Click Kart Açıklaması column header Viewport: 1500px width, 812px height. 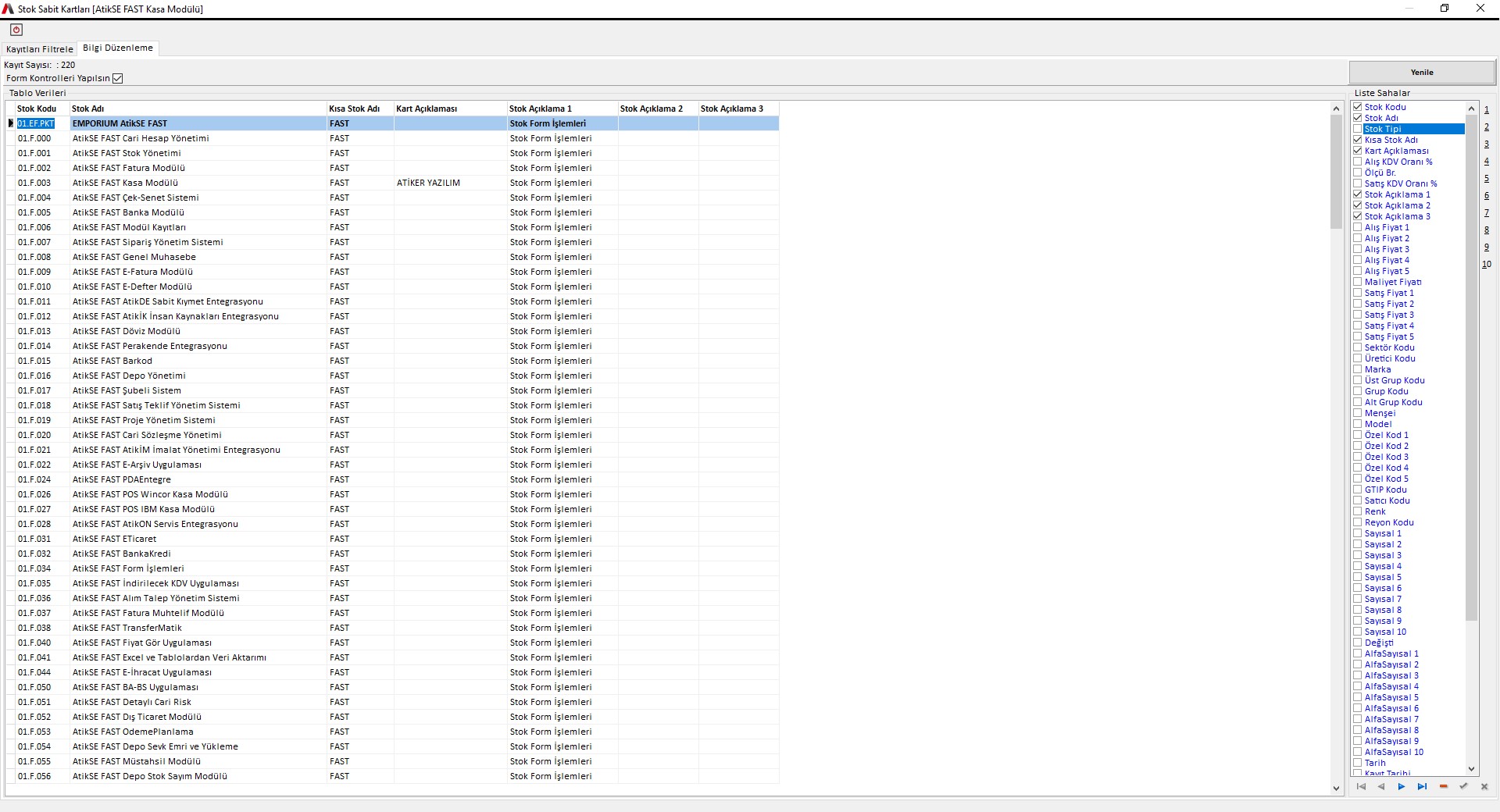451,109
